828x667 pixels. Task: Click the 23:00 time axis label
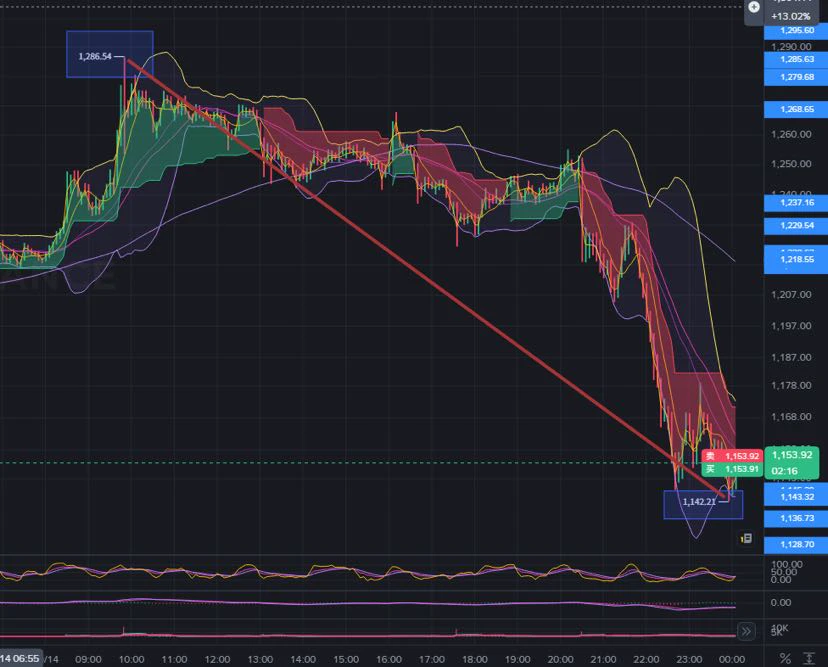coord(689,659)
